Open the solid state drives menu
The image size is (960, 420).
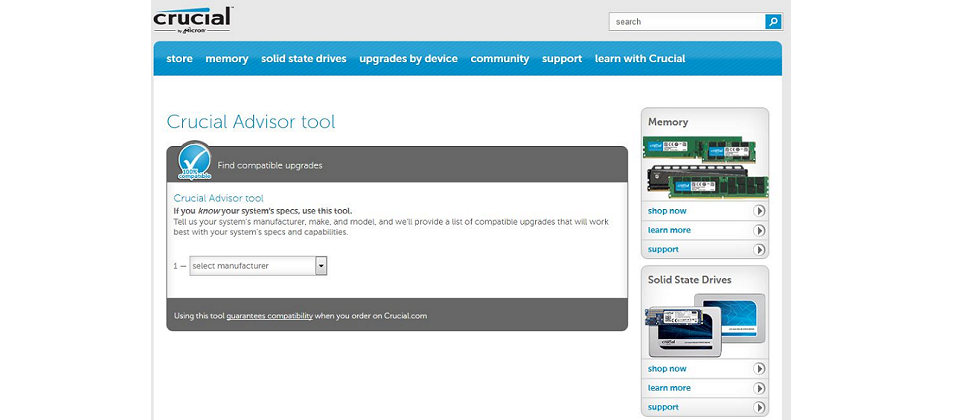(x=304, y=59)
